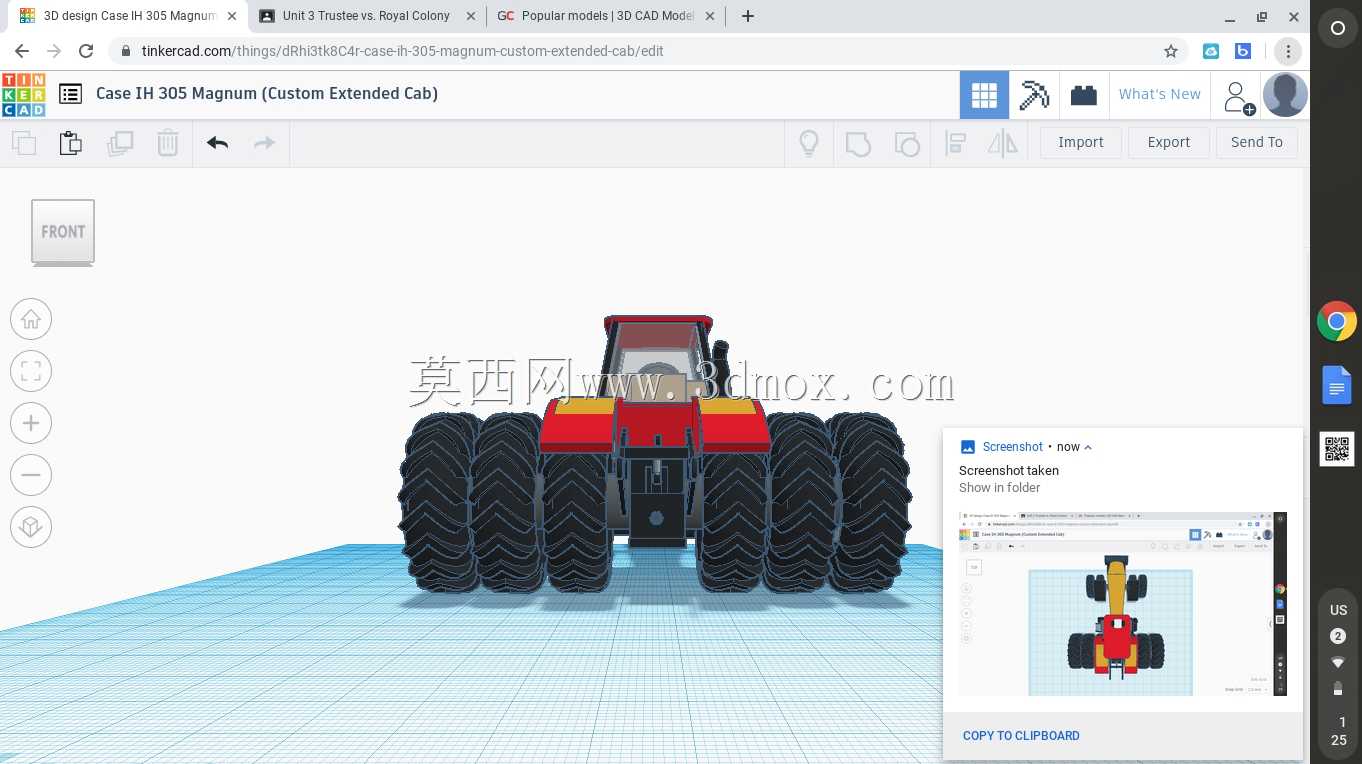1362x764 pixels.
Task: Open the notification count badge
Action: coord(1338,636)
